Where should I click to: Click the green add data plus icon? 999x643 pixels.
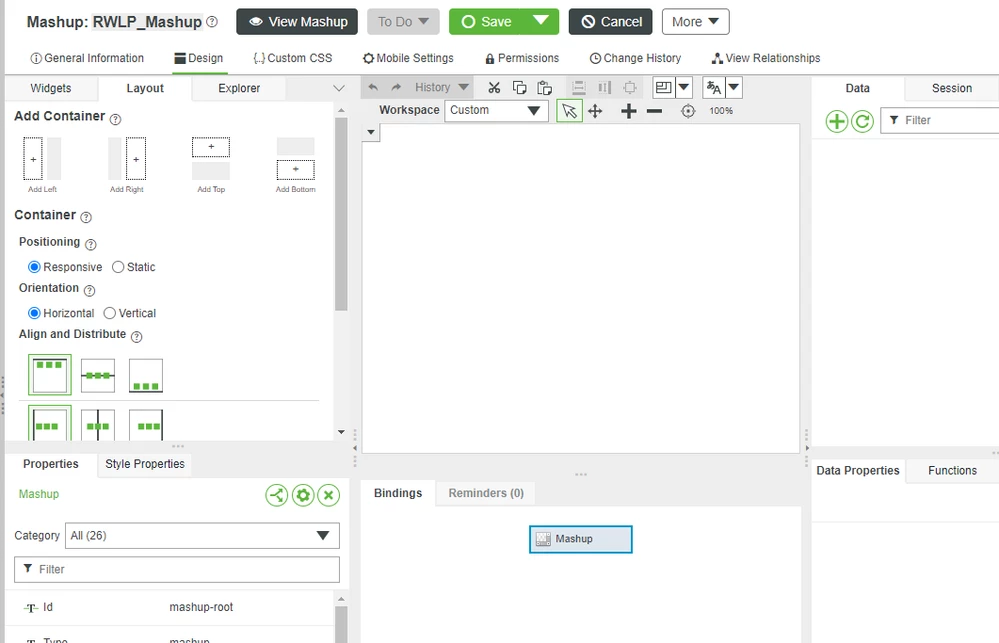point(837,121)
